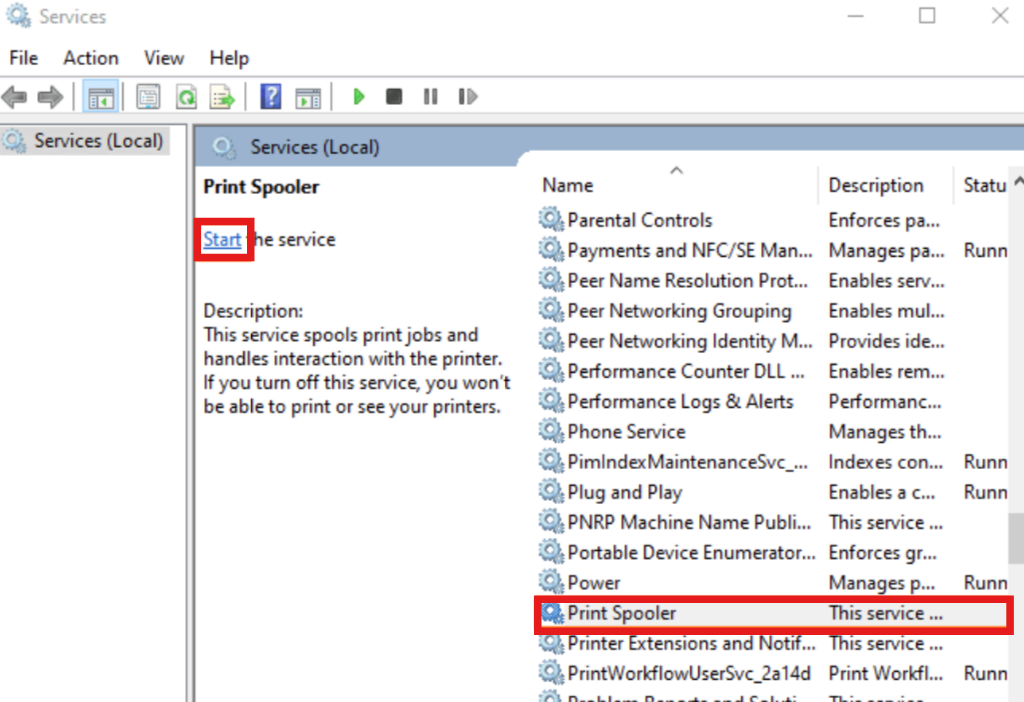Image resolution: width=1024 pixels, height=702 pixels.
Task: Select Performance Counter DLL Host service
Action: [x=773, y=371]
